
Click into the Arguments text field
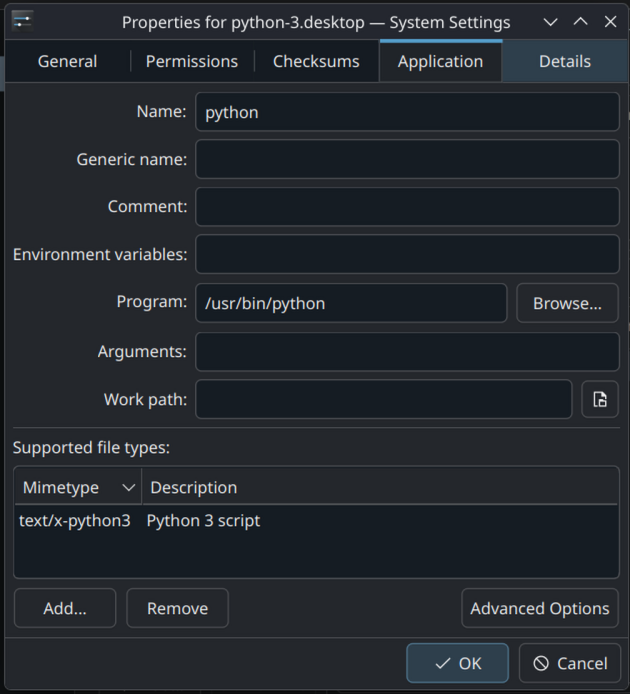407,351
